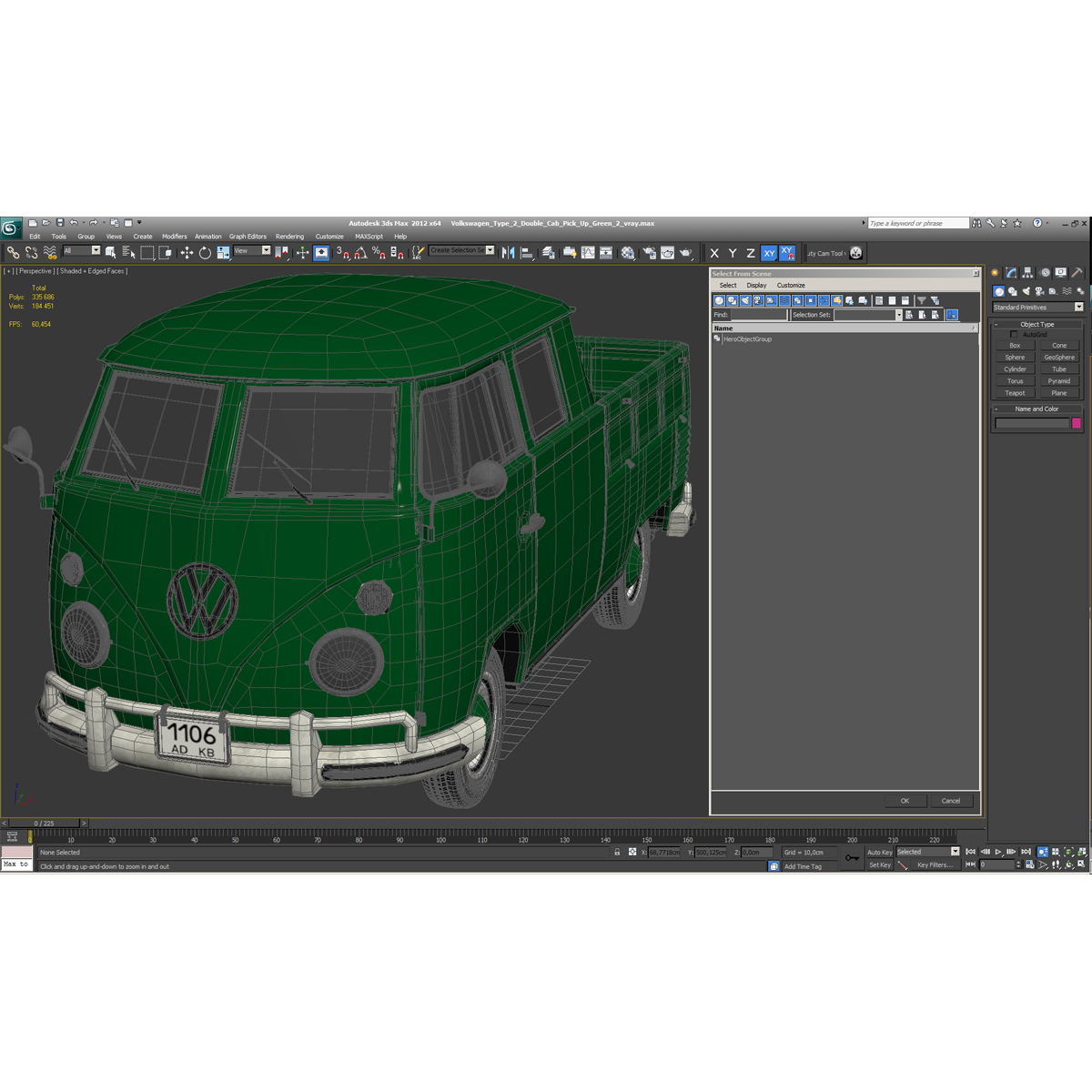Activate the Select and Rotate tool

tap(205, 252)
